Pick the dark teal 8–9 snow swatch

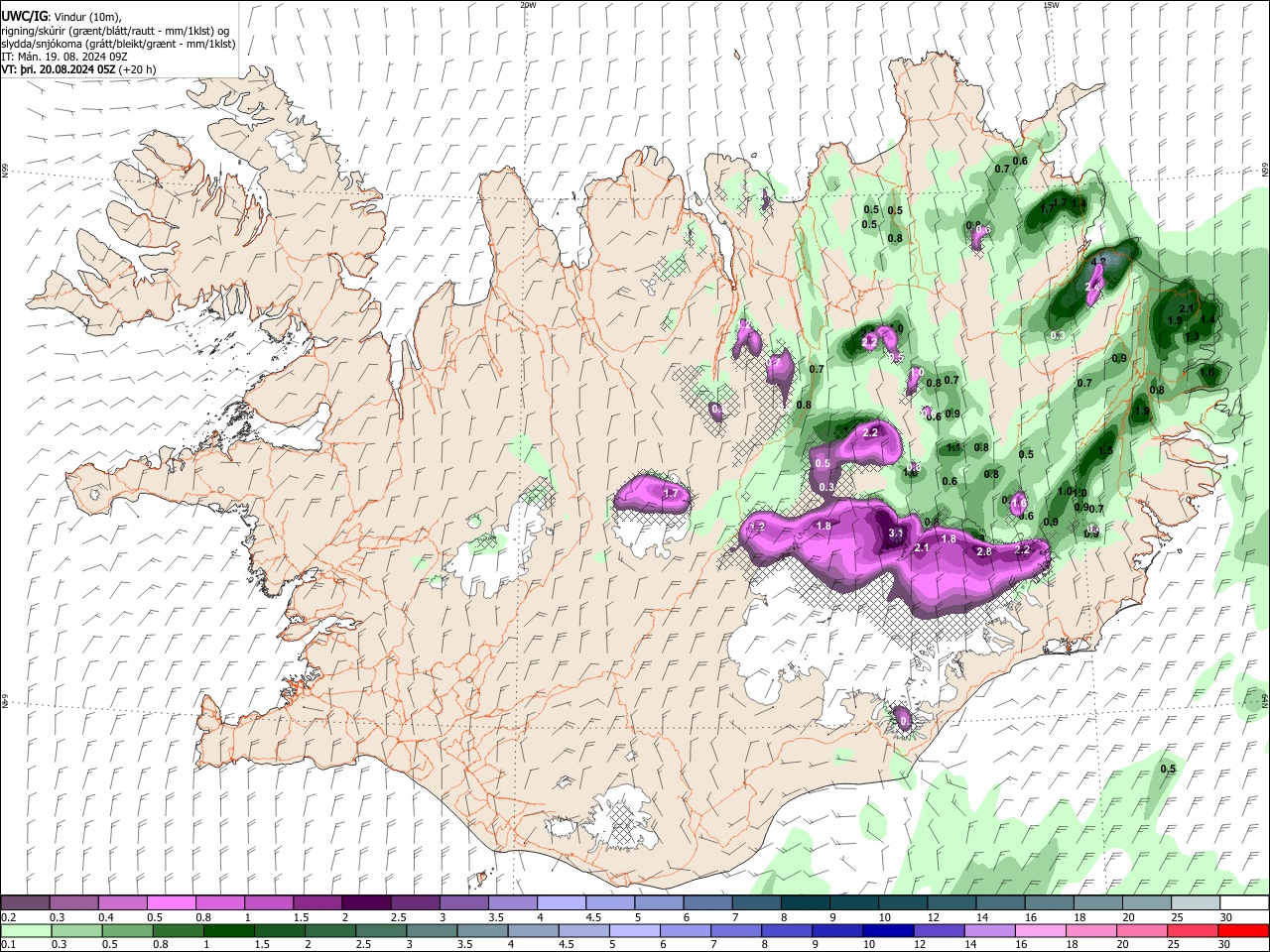click(804, 903)
